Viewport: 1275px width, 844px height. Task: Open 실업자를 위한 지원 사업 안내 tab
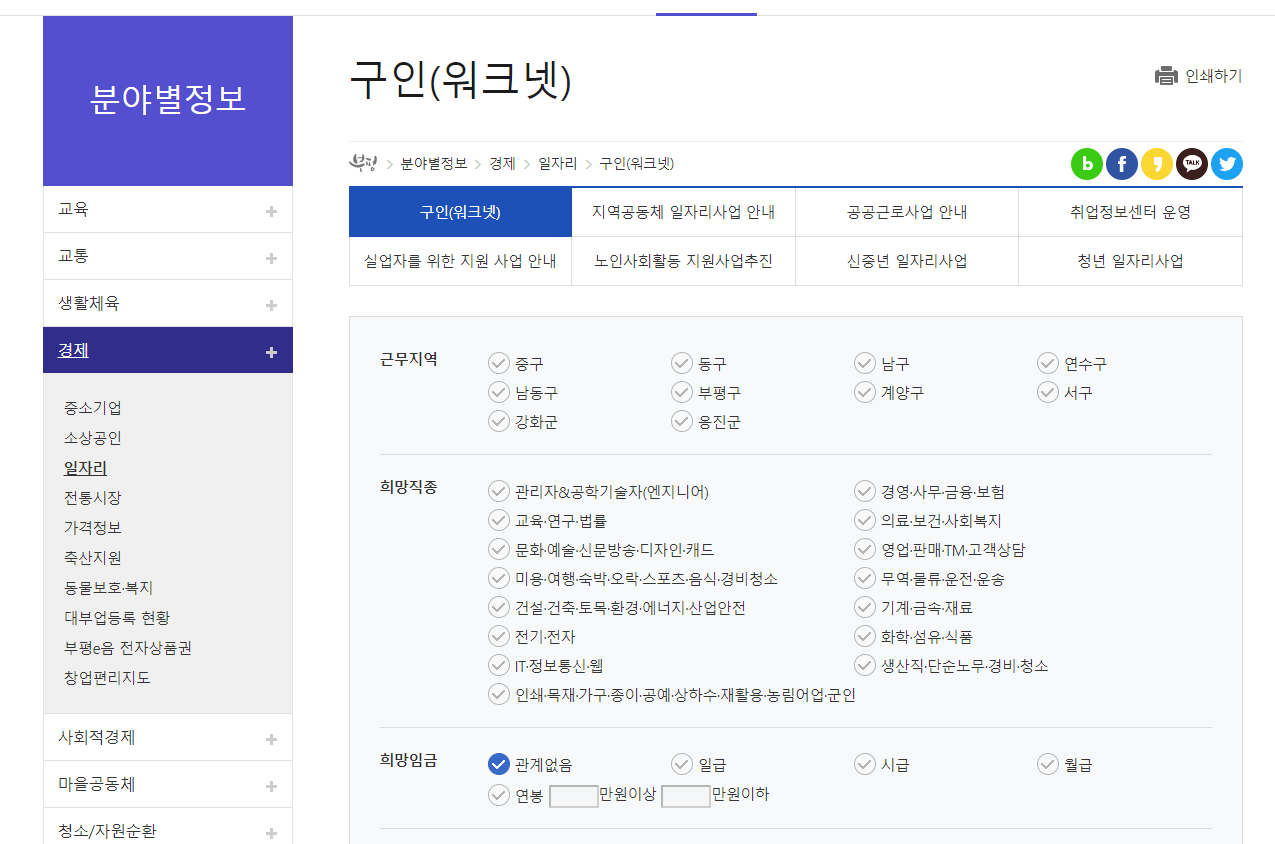pos(460,261)
